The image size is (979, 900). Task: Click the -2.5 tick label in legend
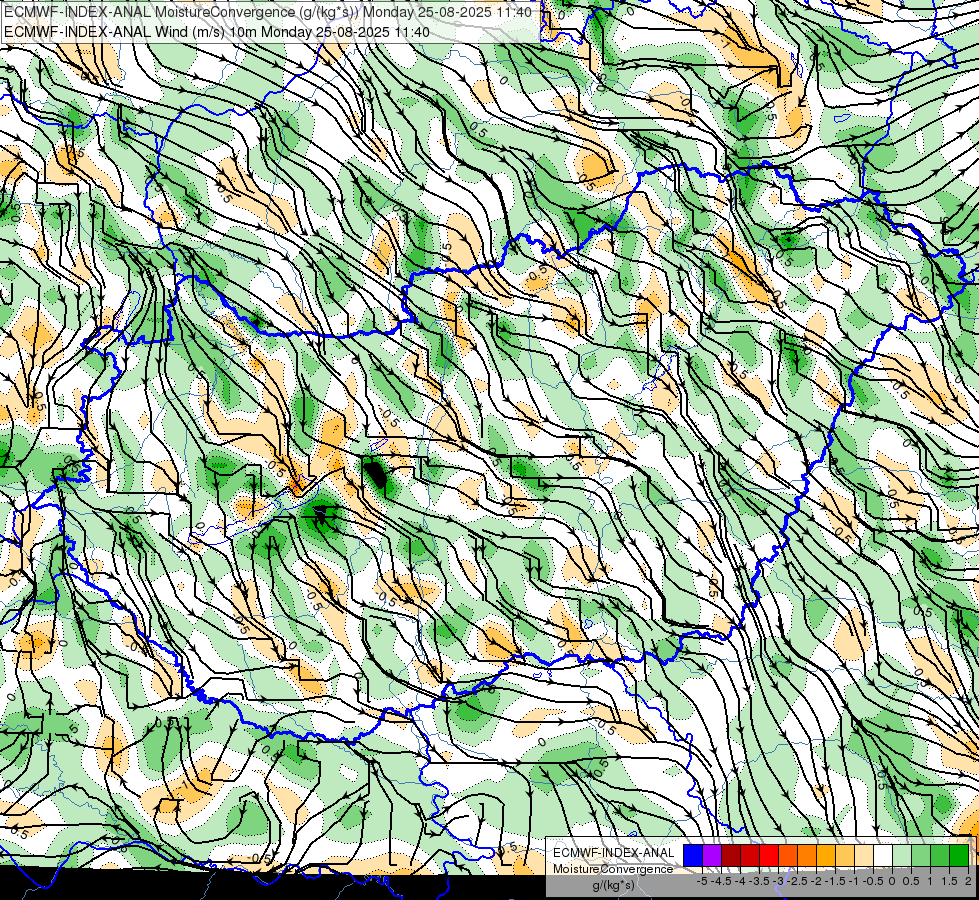797,881
